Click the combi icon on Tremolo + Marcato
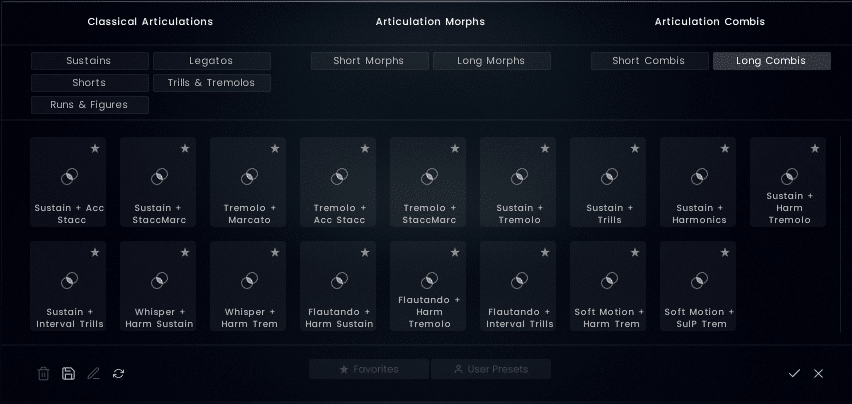 249,177
